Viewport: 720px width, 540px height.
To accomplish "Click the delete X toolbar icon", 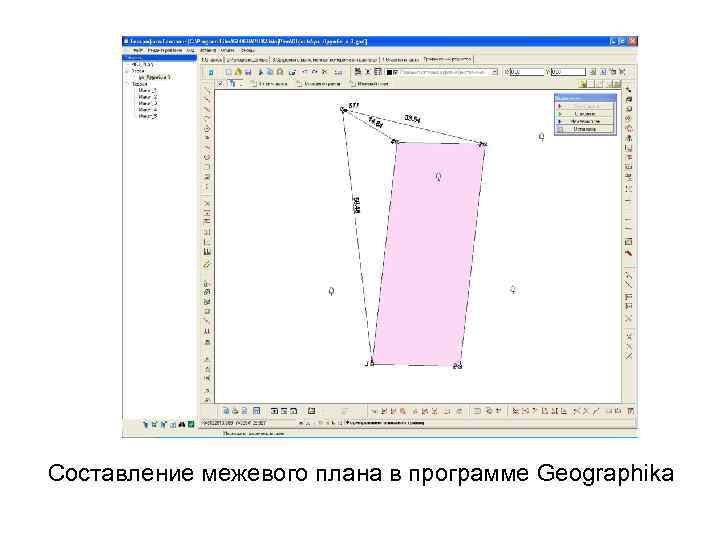I will (x=325, y=72).
